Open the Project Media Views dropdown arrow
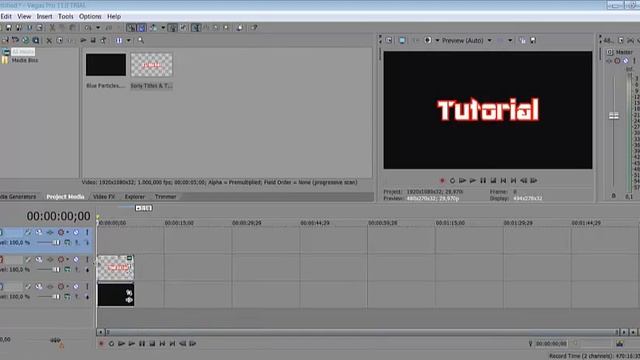This screenshot has width=640, height=360. 128,40
